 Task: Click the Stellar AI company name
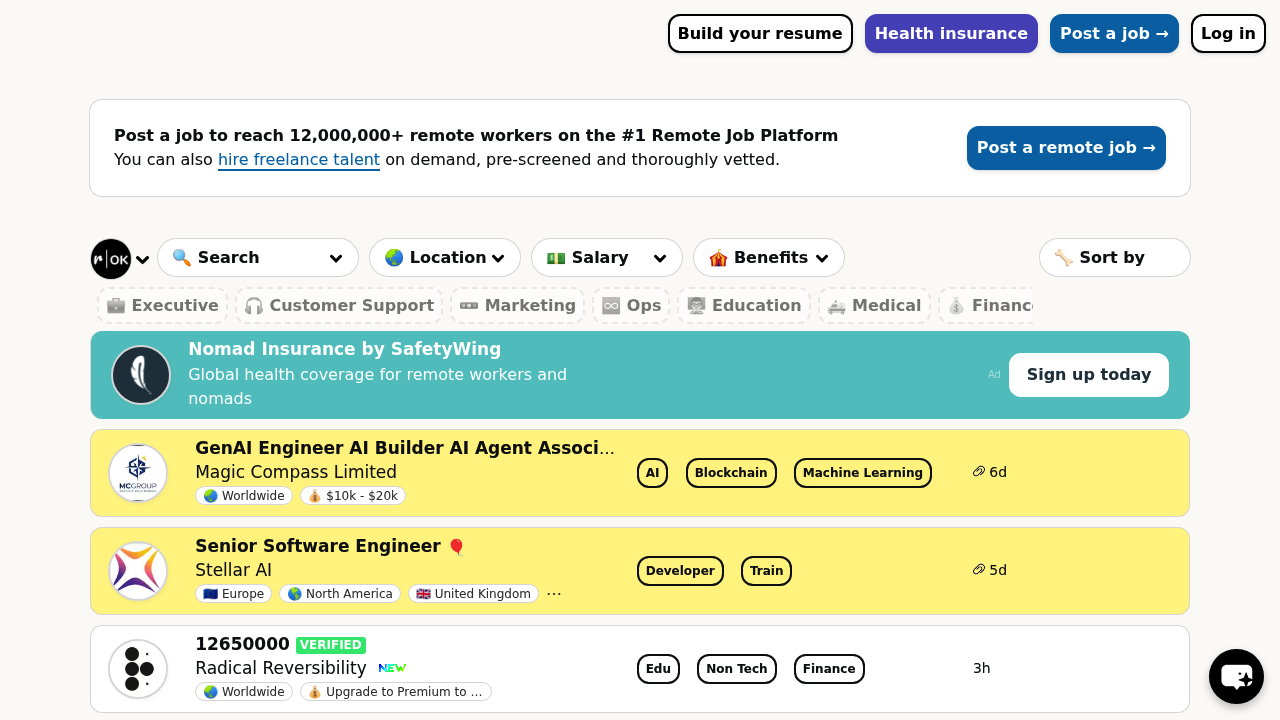[233, 570]
